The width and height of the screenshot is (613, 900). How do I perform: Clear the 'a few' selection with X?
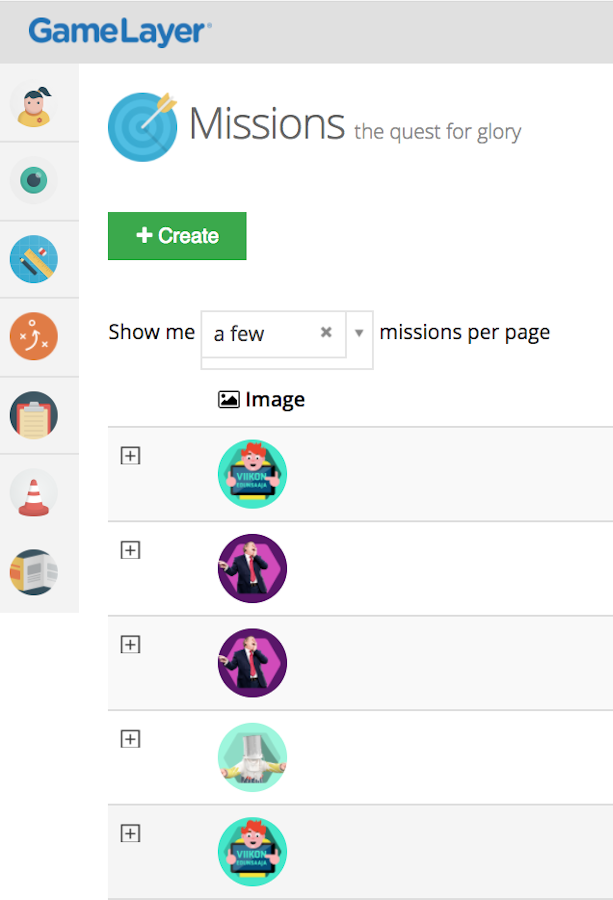click(x=326, y=333)
